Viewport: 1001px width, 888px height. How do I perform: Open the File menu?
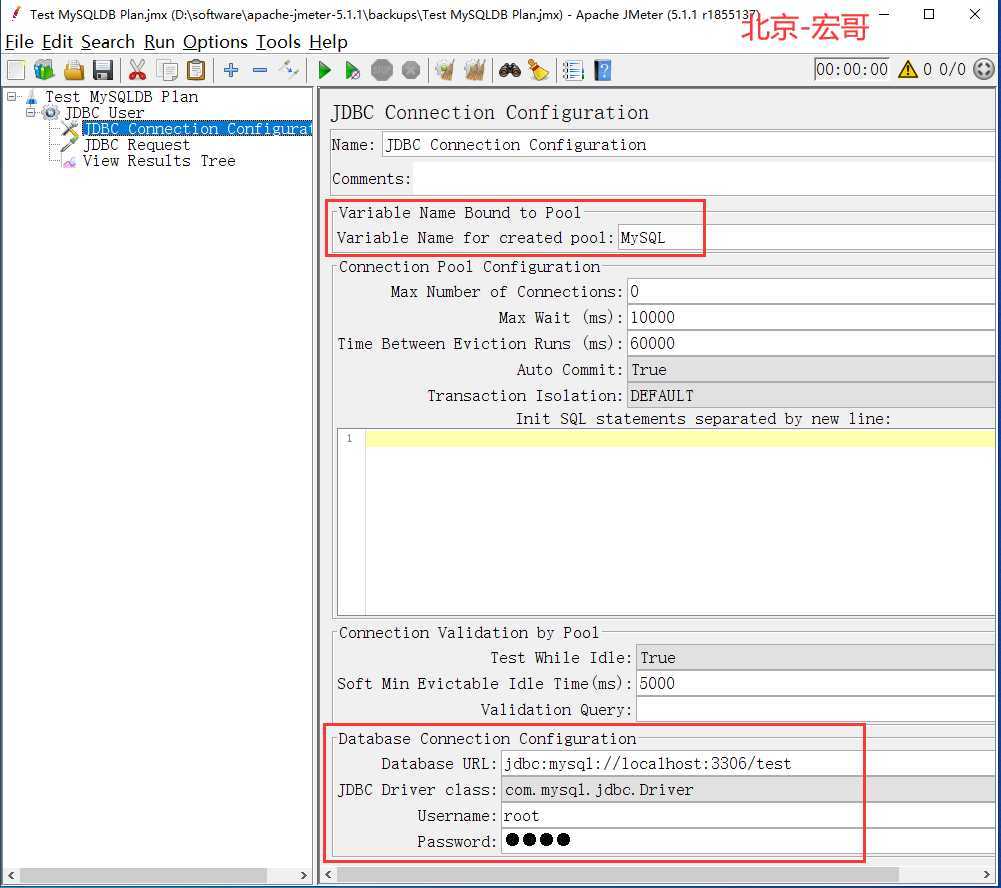click(19, 42)
